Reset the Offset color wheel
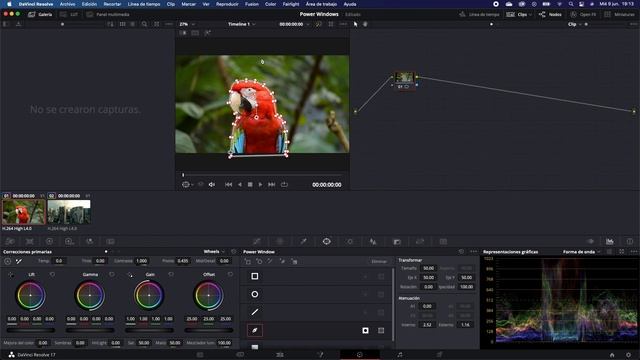640x360 pixels. [x=230, y=275]
